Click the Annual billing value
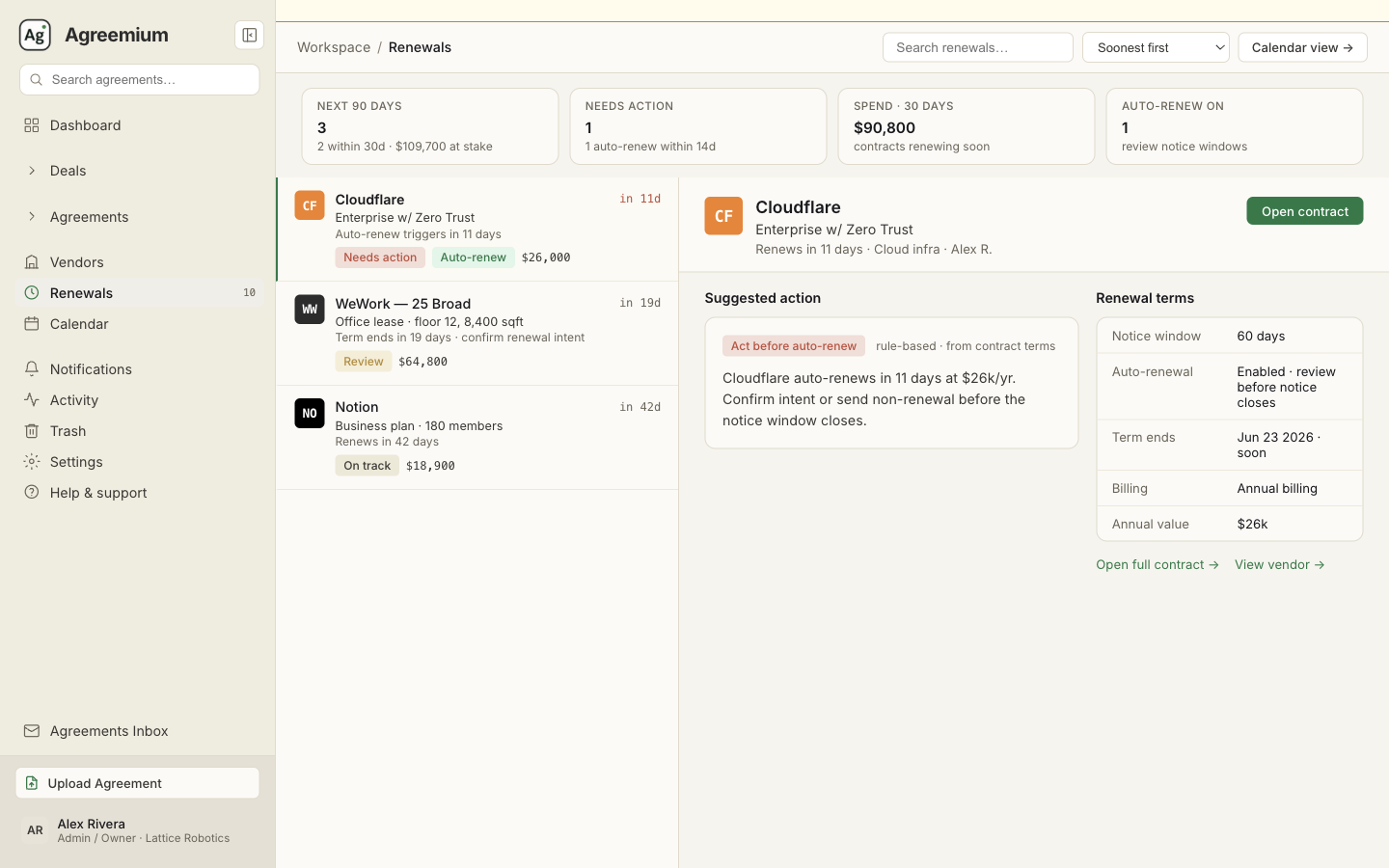 point(1277,489)
